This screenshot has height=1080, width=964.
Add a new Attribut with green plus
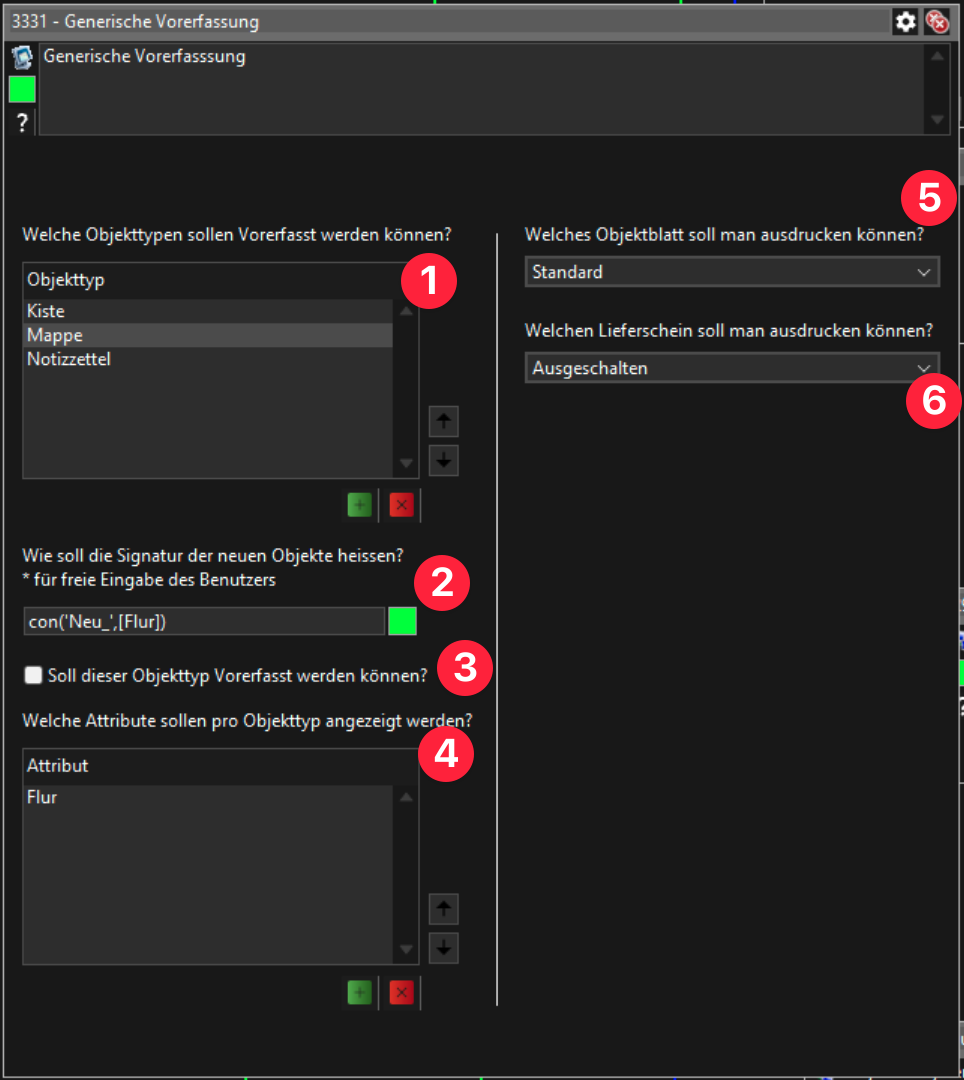tap(359, 992)
